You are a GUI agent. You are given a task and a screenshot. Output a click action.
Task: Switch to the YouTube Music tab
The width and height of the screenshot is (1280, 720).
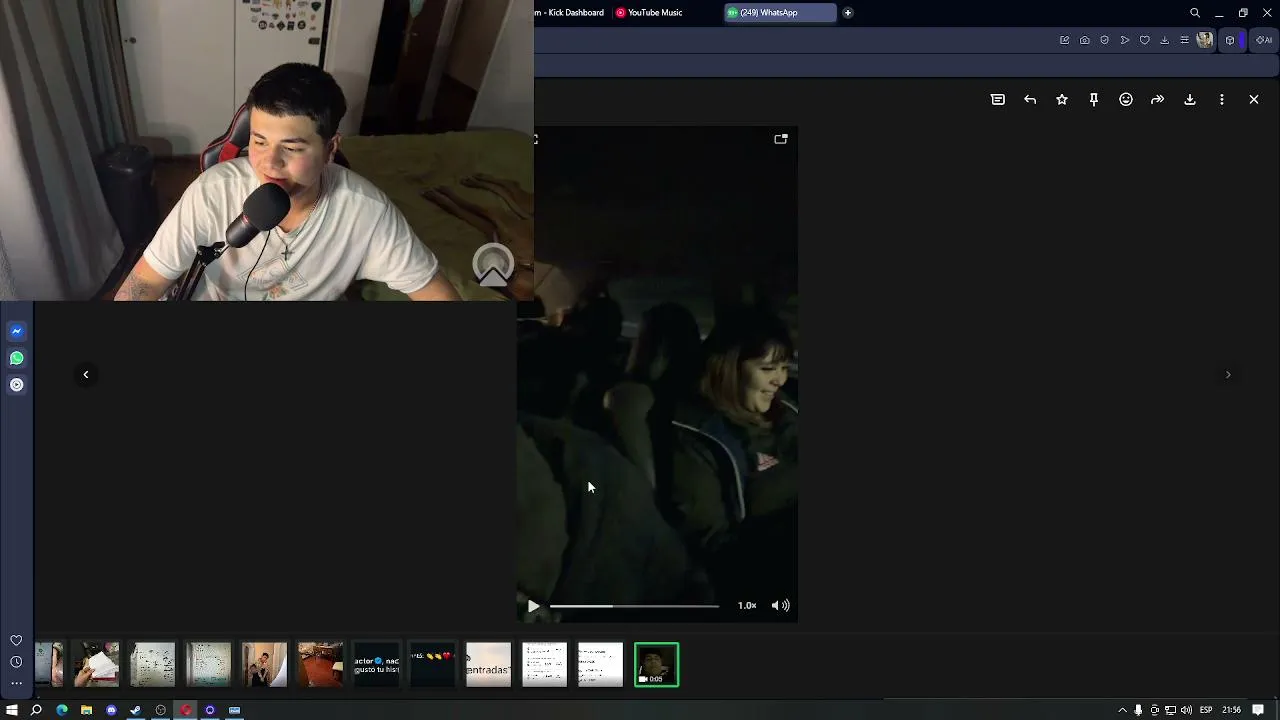pyautogui.click(x=649, y=13)
